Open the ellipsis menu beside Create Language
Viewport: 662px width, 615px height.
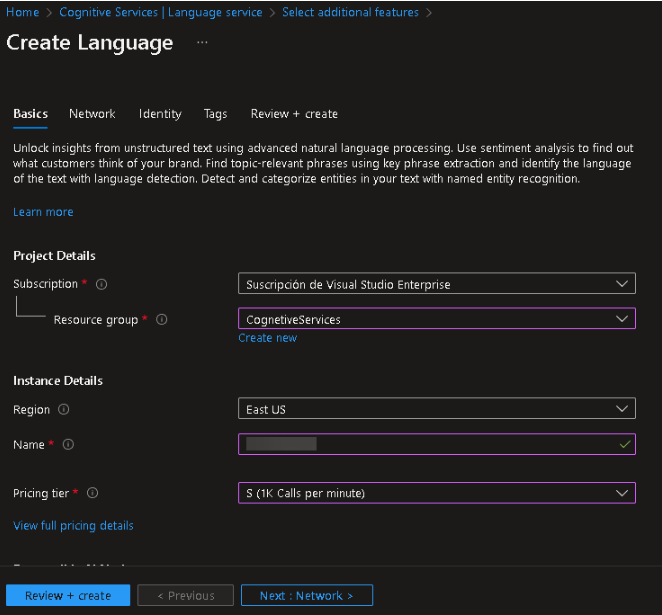click(202, 43)
